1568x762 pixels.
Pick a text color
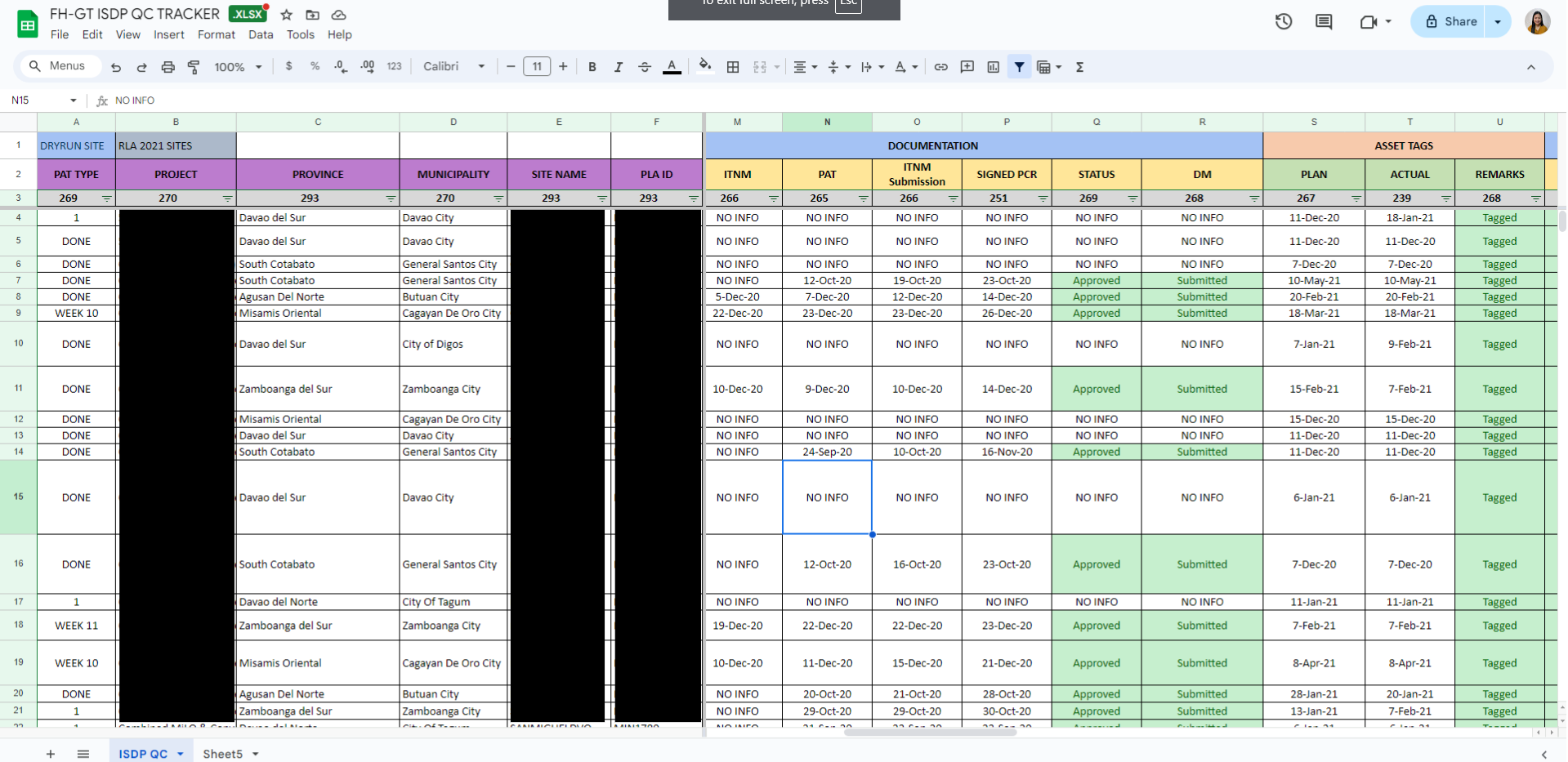tap(672, 67)
